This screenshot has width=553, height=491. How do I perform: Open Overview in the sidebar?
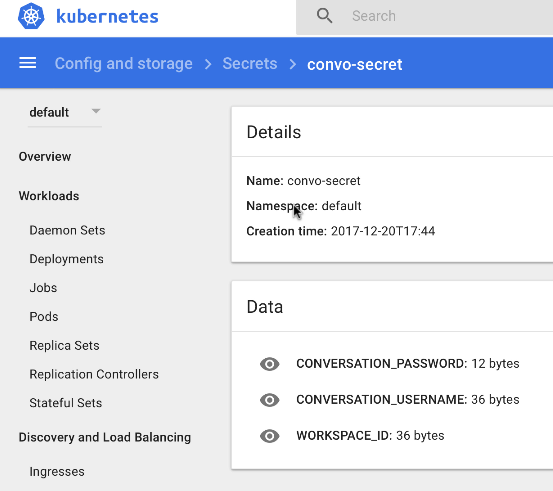[45, 156]
